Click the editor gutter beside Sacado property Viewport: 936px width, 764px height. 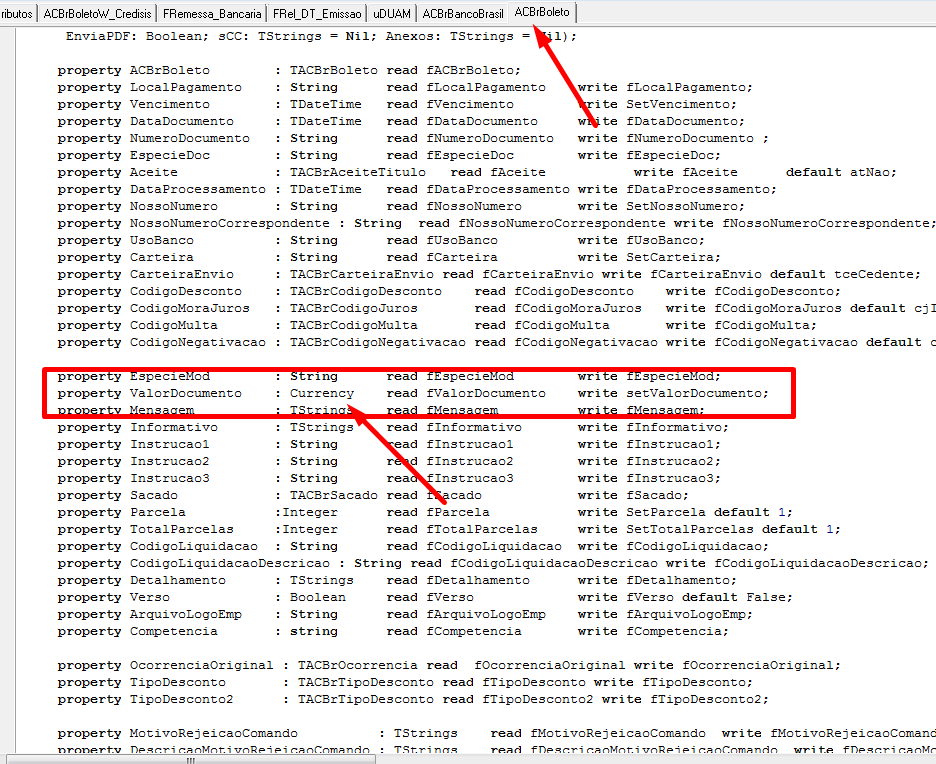pyautogui.click(x=7, y=495)
